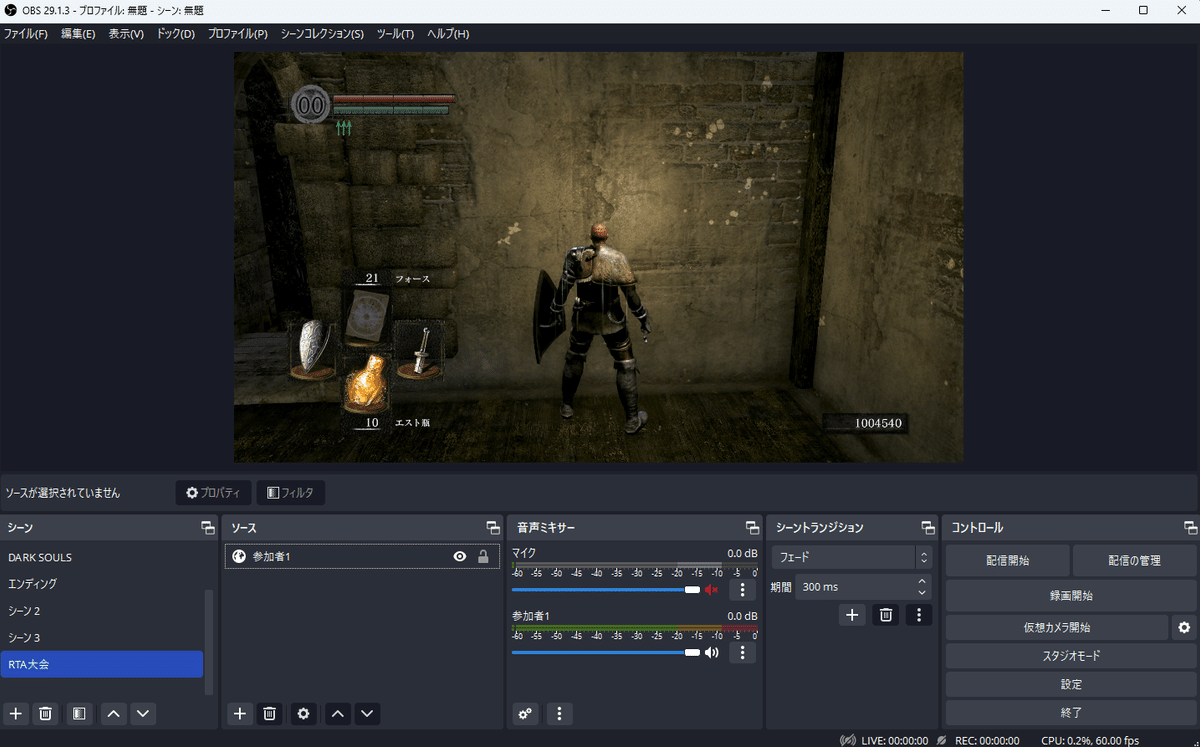
Task: Click the 期間 duration stepper arrows
Action: click(x=921, y=587)
